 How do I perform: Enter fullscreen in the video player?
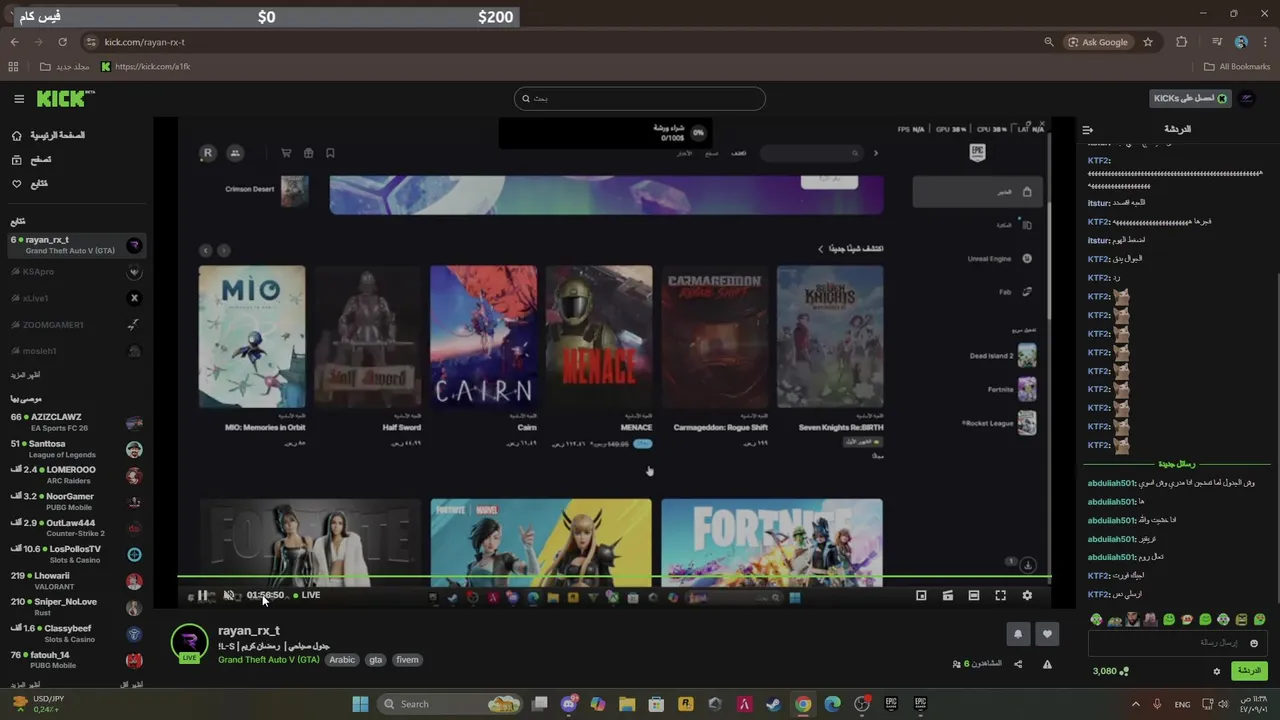tap(1000, 595)
